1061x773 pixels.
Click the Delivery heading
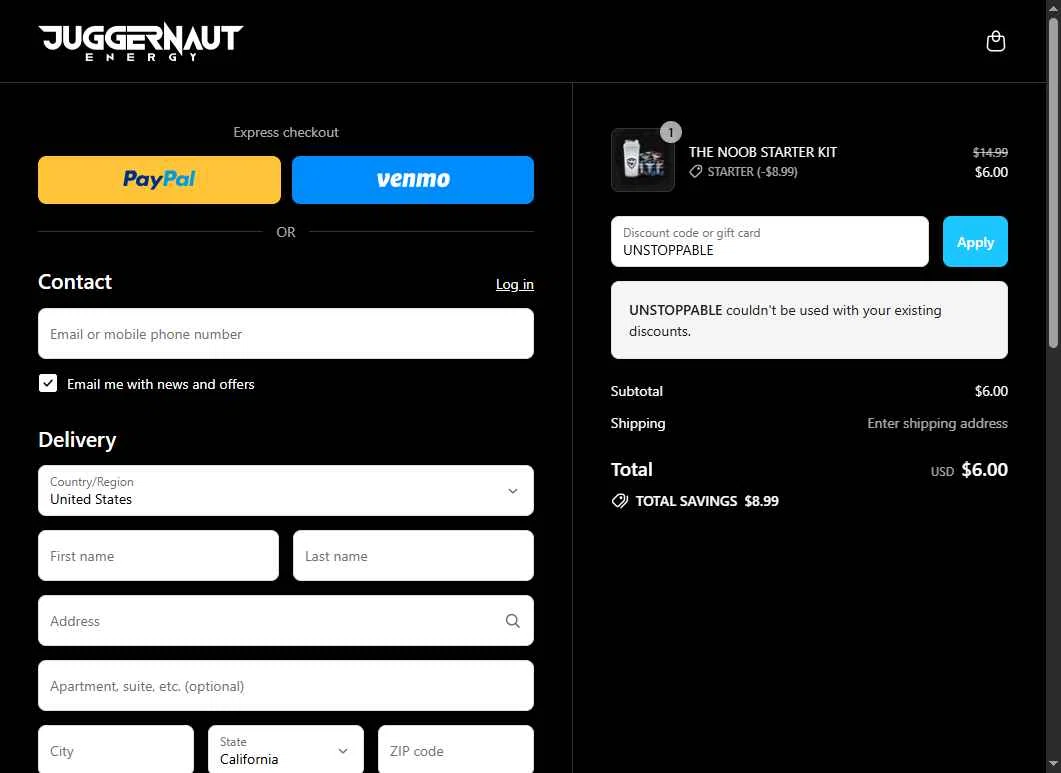click(77, 440)
